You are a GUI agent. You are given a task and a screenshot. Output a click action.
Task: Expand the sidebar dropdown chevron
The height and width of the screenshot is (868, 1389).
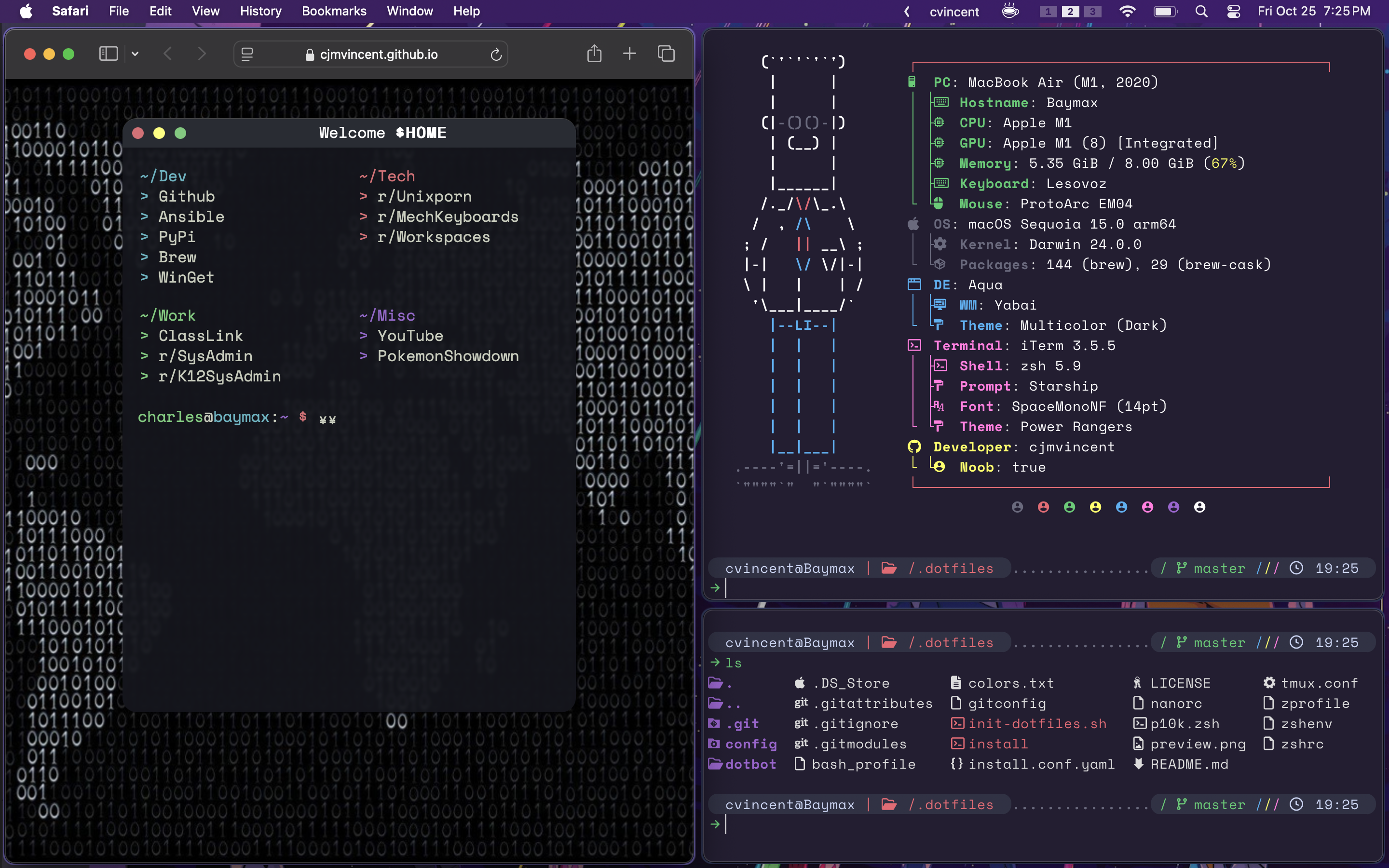coord(135,54)
